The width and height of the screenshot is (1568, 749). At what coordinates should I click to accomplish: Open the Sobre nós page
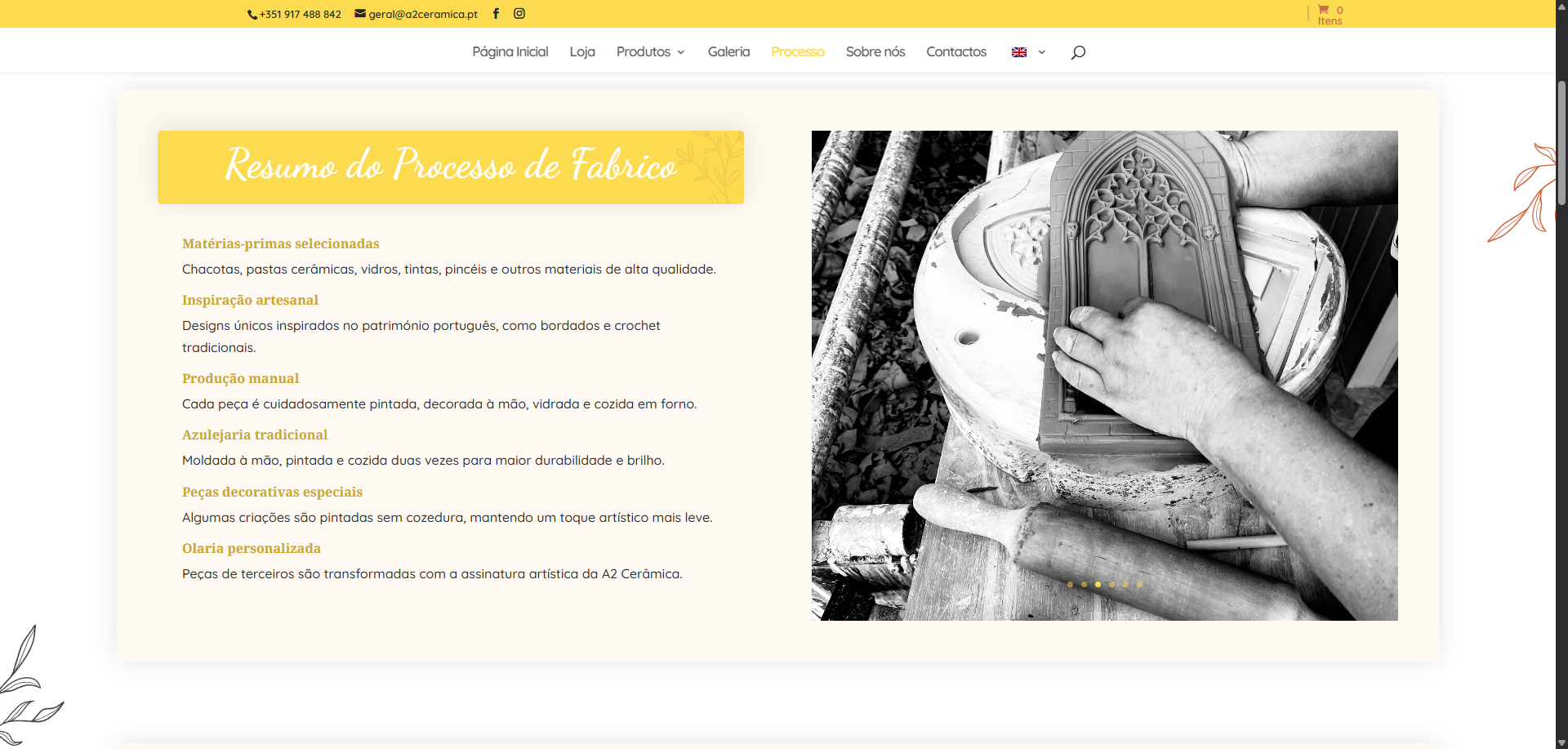(875, 51)
